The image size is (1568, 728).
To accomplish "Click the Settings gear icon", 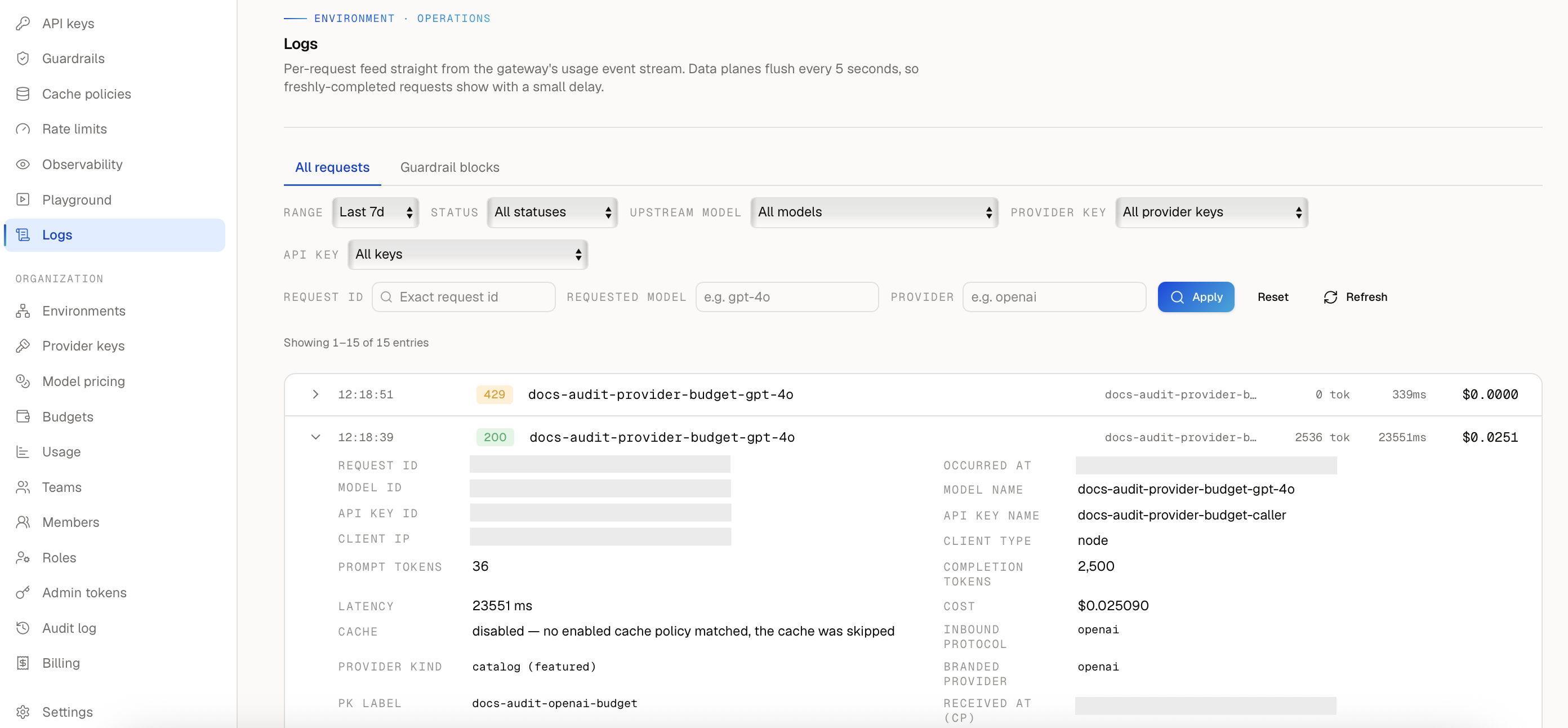I will click(x=23, y=712).
